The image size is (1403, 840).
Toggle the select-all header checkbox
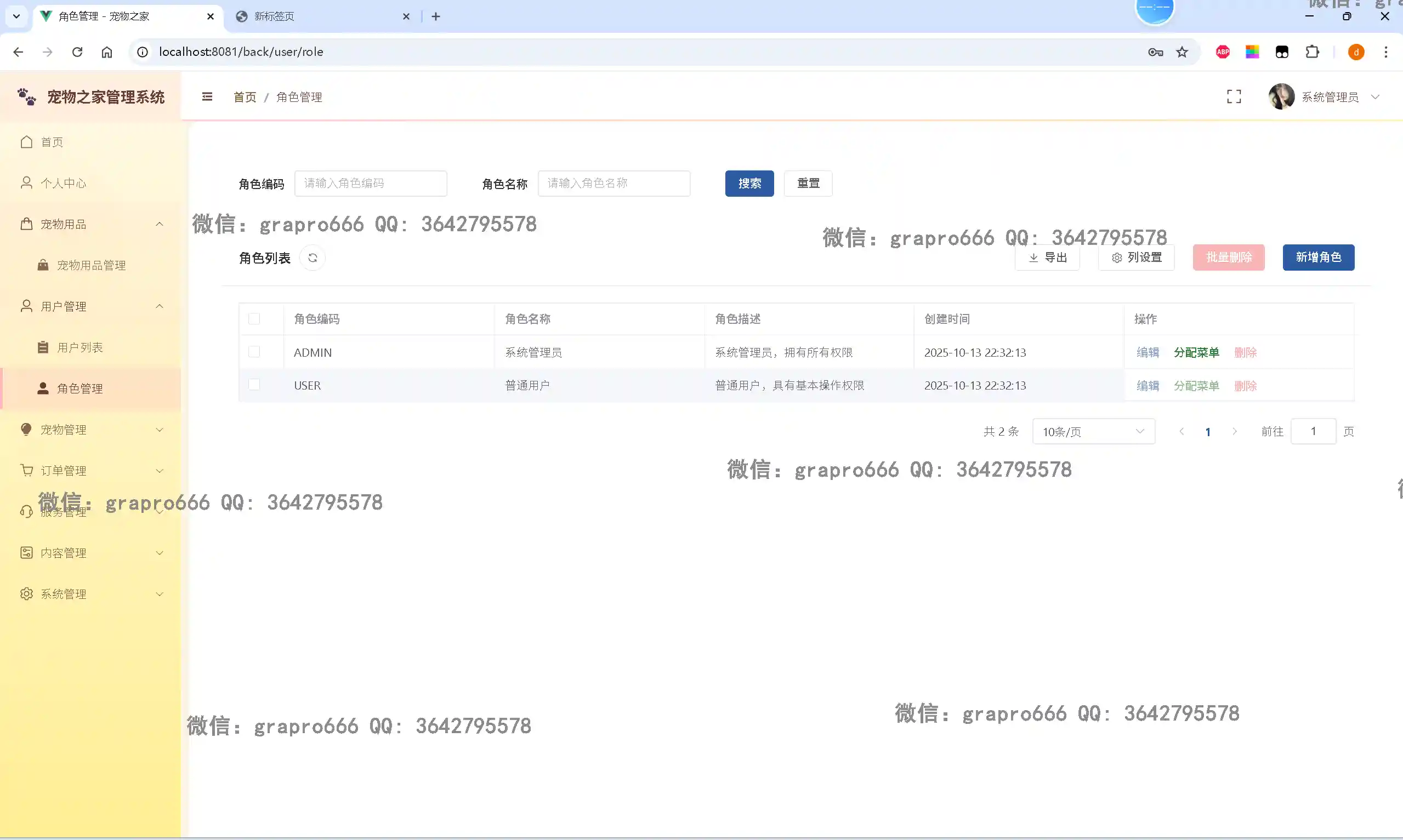[x=254, y=319]
